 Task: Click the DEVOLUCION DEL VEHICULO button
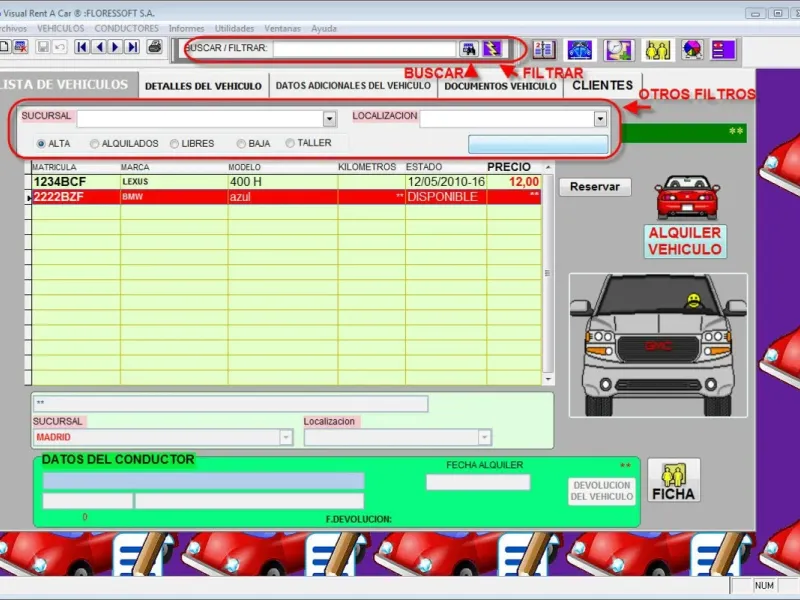[602, 491]
